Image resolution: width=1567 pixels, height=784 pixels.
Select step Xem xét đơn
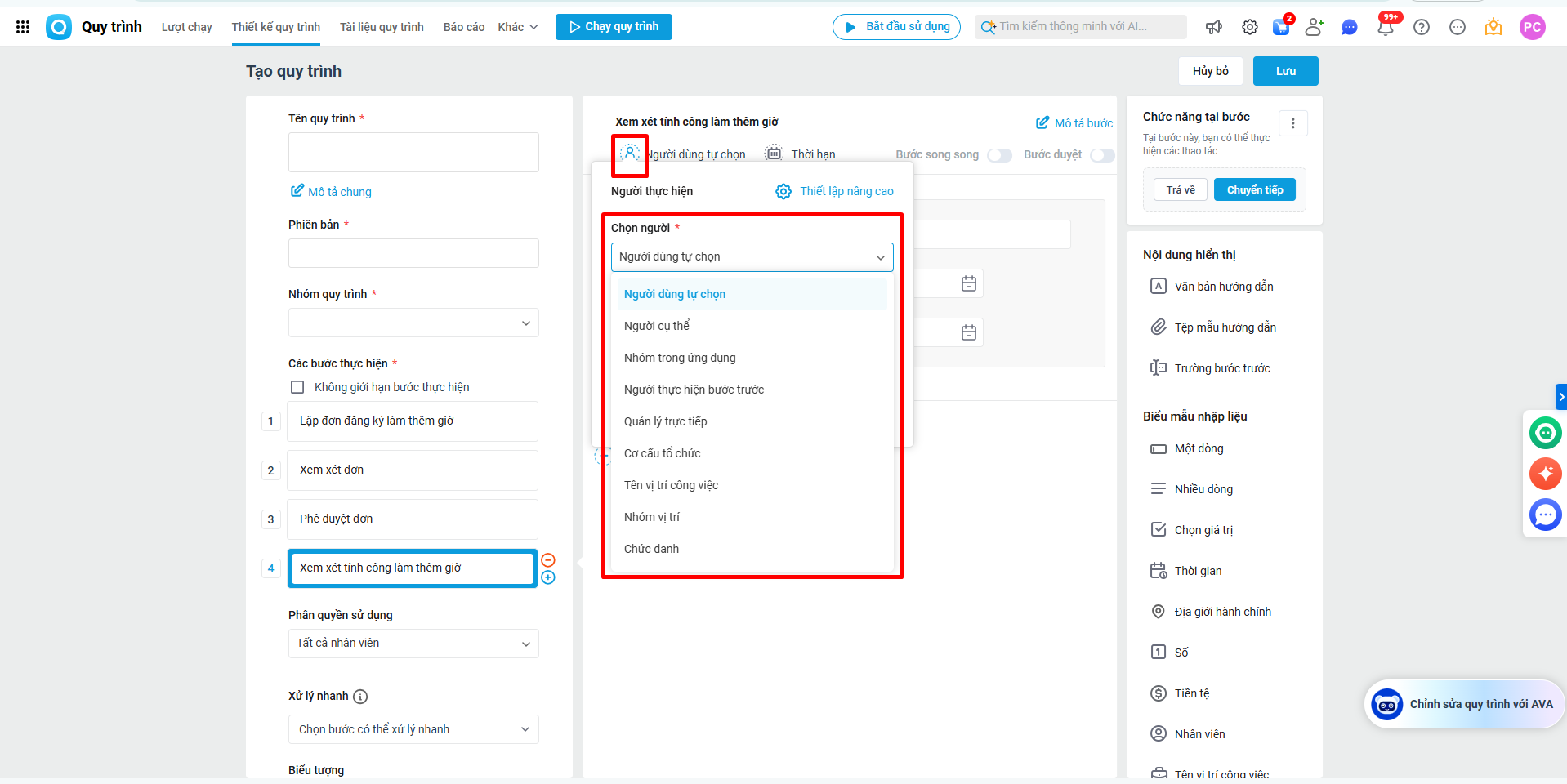413,470
